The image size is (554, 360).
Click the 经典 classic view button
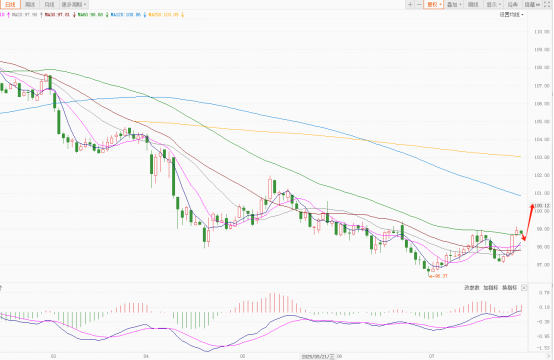coord(512,5)
